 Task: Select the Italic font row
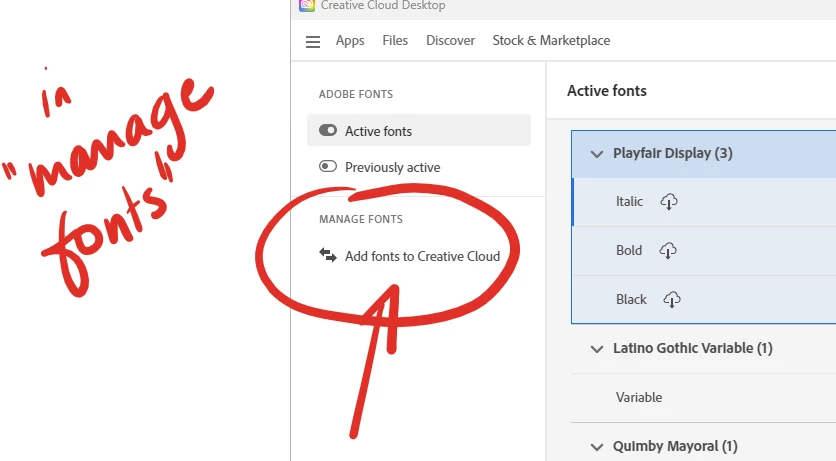(x=704, y=202)
